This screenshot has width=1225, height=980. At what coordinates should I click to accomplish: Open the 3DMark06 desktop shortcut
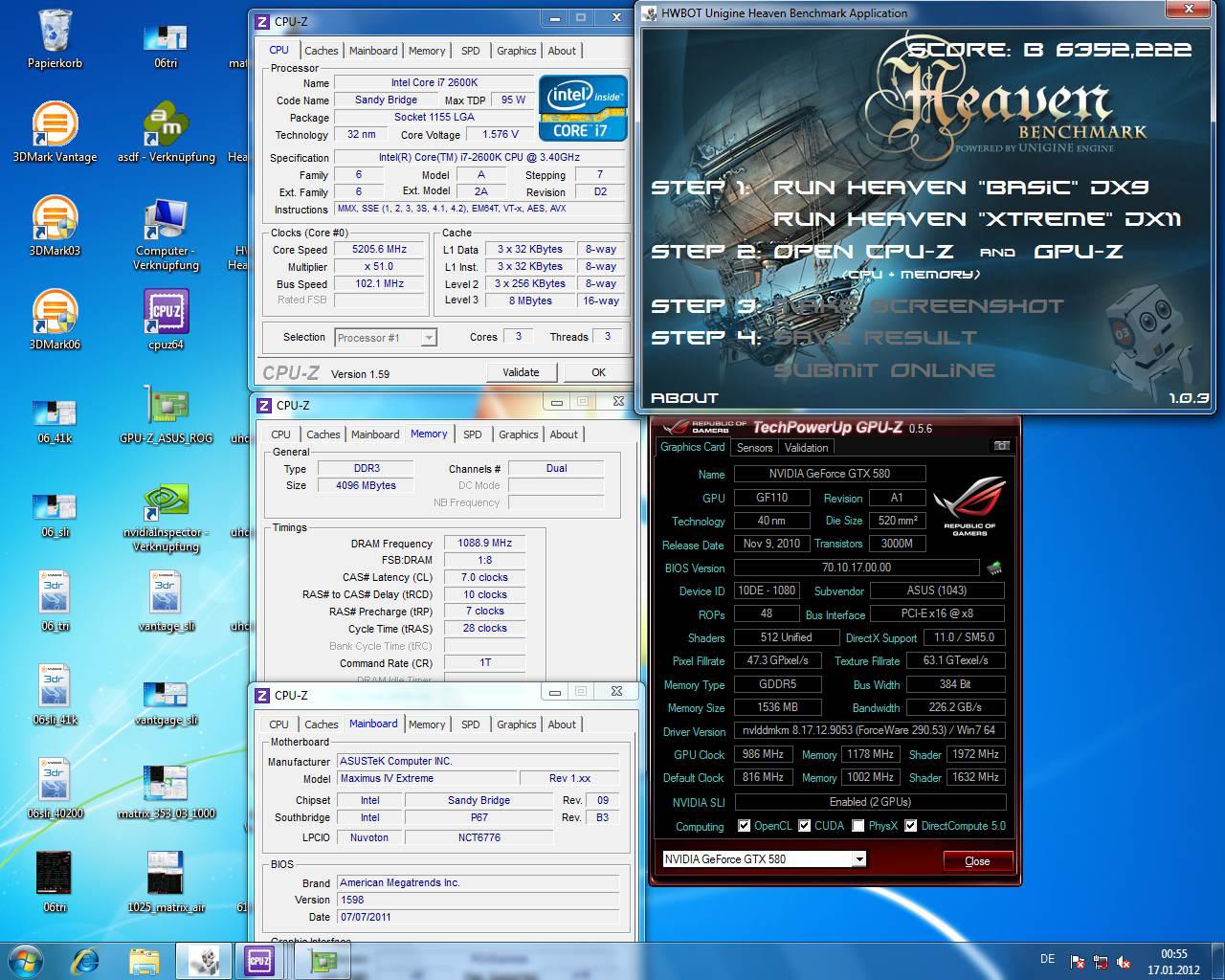[55, 320]
